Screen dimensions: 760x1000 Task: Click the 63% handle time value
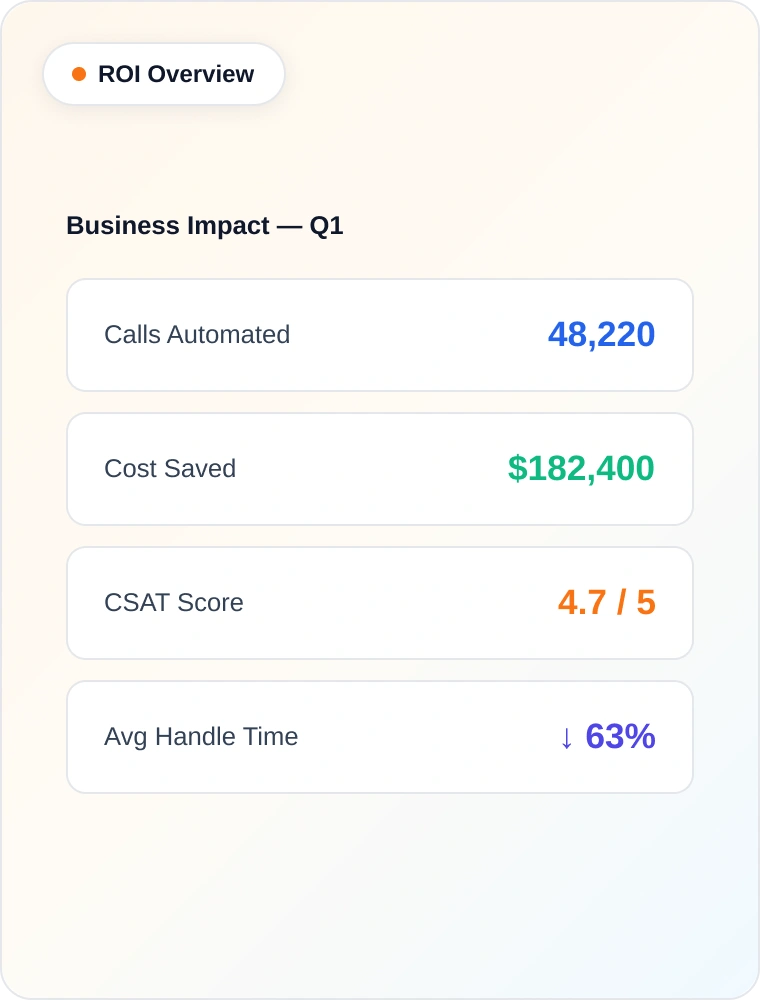click(x=621, y=736)
